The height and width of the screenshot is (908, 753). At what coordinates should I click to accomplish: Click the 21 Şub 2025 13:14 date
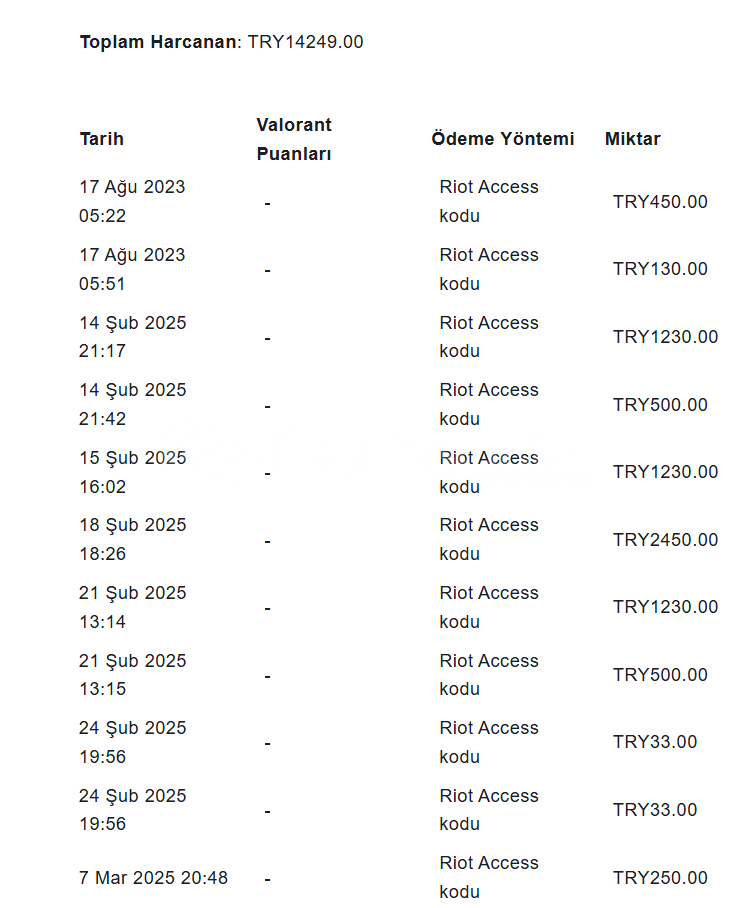133,607
